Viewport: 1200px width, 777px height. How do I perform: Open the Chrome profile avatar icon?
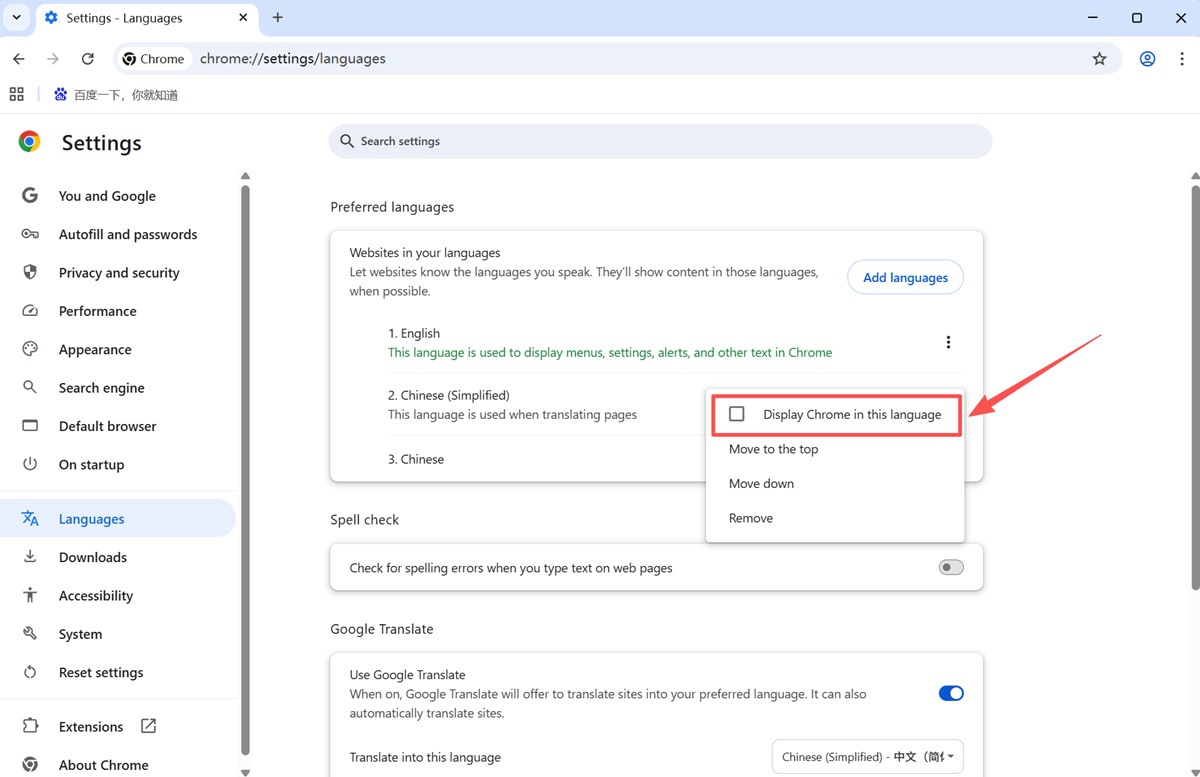pos(1147,59)
